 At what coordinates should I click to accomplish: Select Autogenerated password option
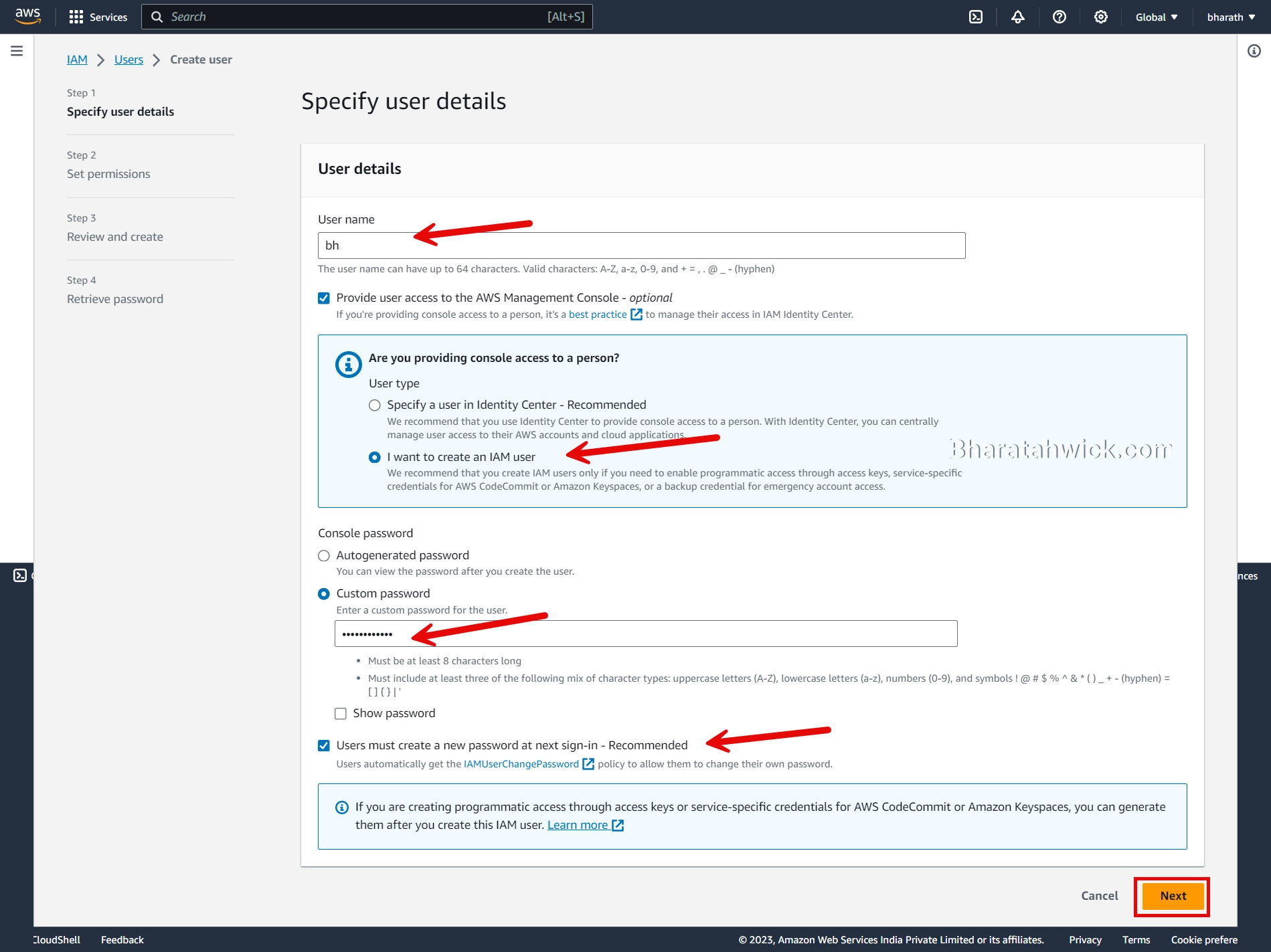pos(324,556)
